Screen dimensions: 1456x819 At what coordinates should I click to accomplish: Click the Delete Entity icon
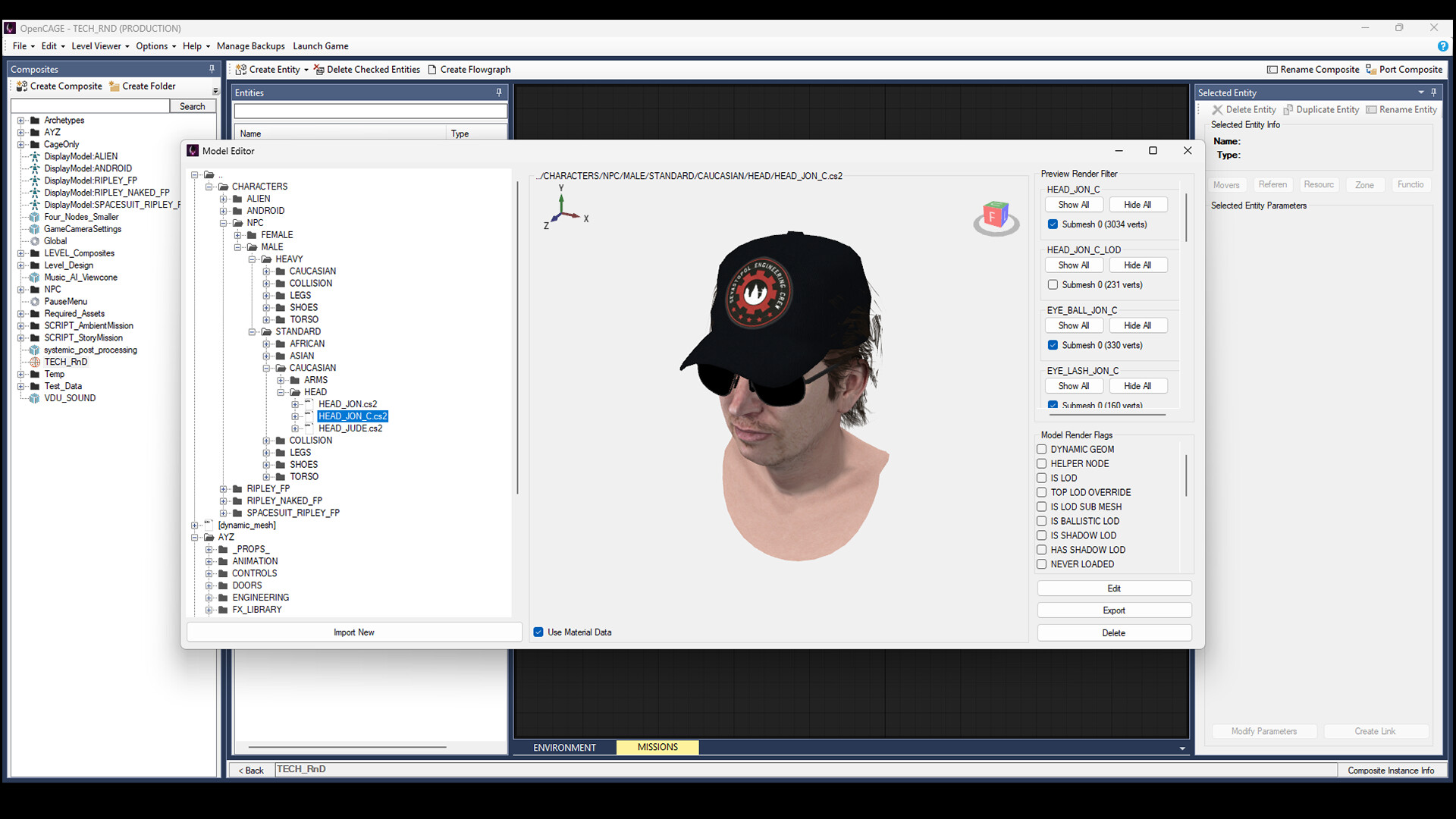click(x=1217, y=110)
